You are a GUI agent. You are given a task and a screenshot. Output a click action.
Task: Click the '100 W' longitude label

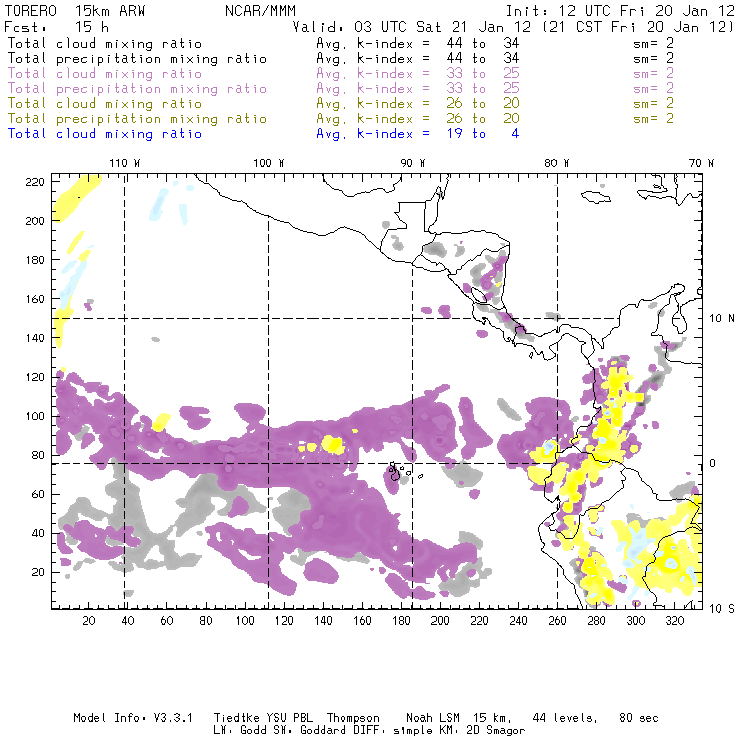[269, 163]
